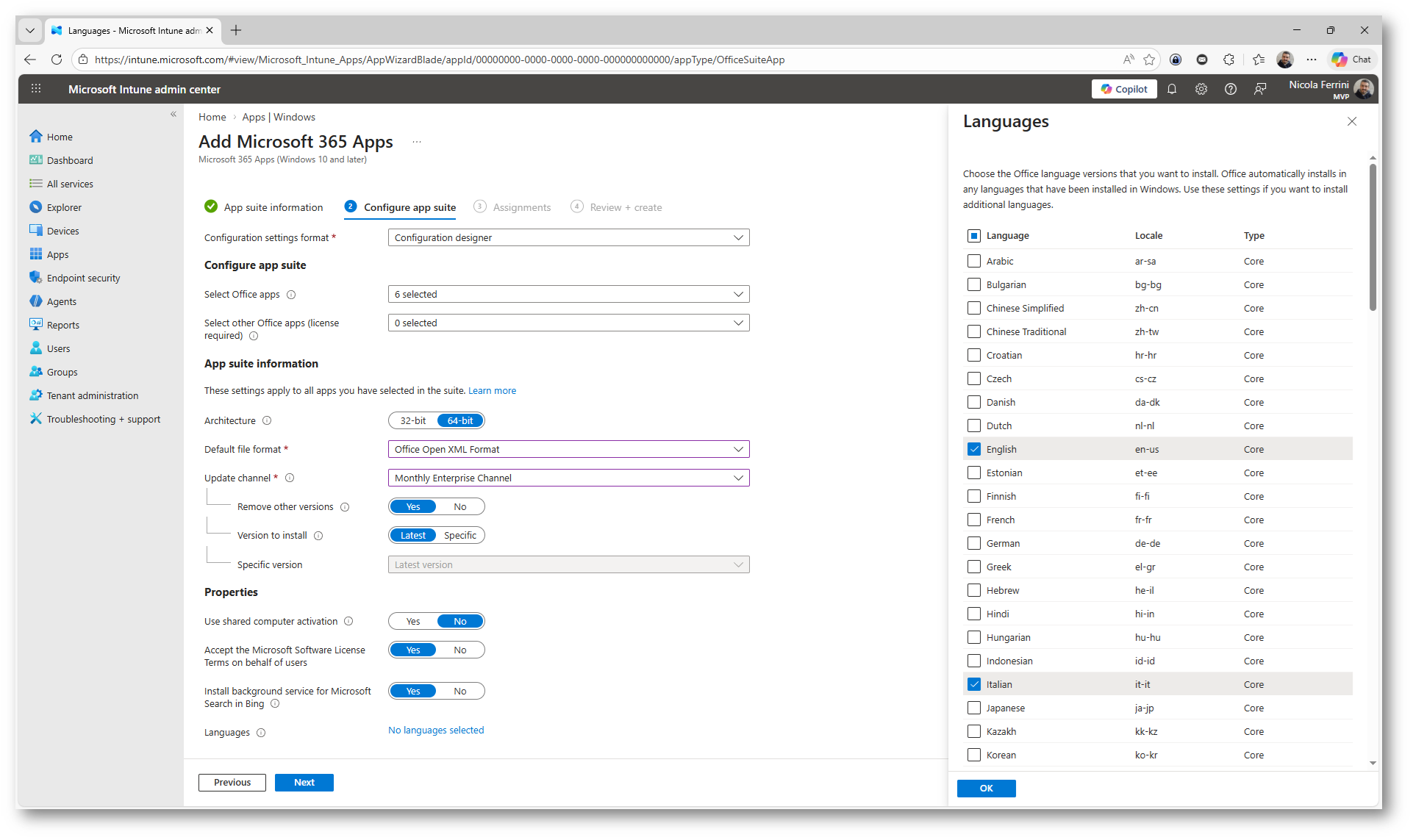This screenshot has width=1413, height=840.
Task: Open the Feedback icon in header
Action: click(1260, 89)
